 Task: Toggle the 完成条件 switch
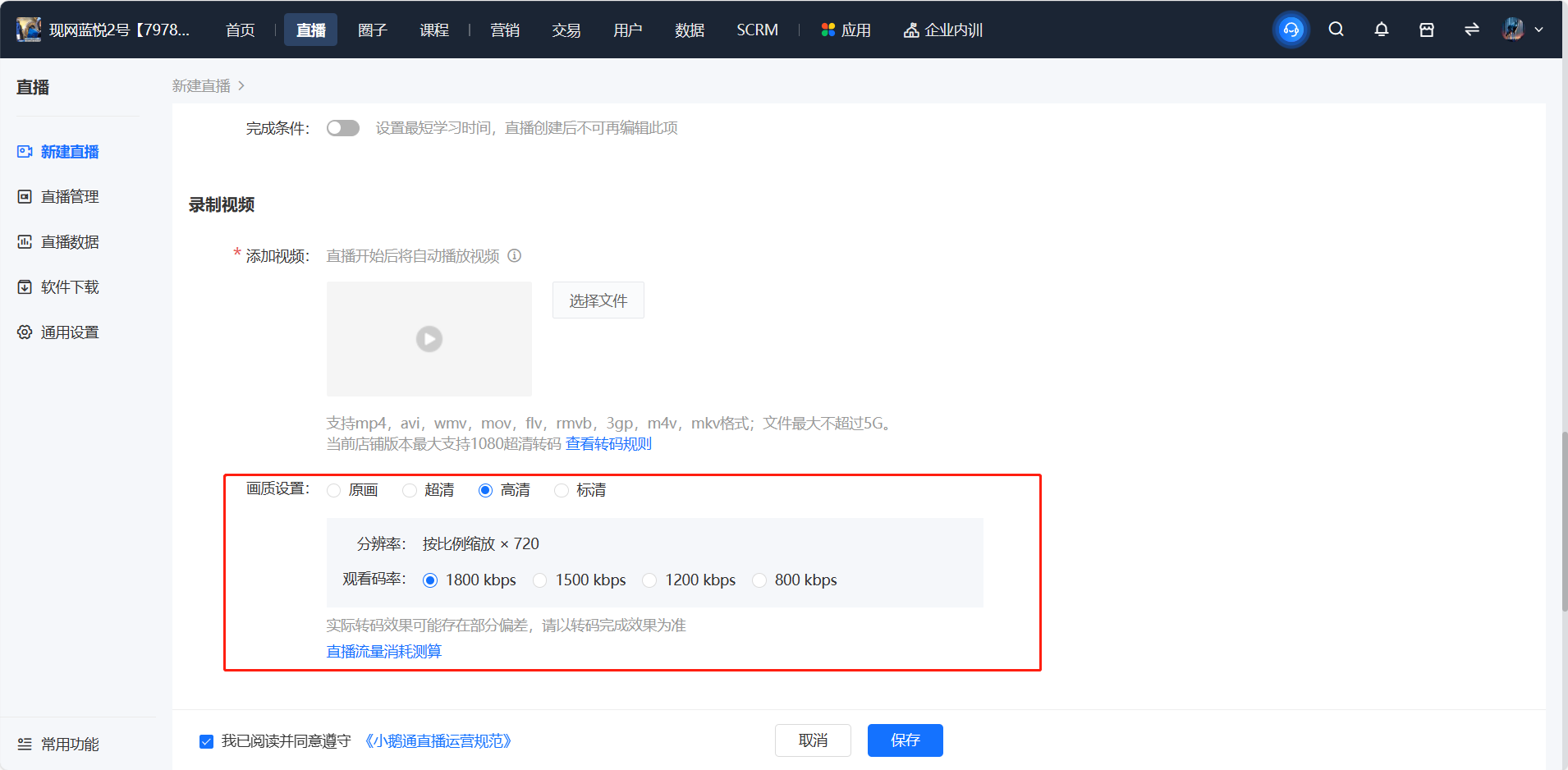coord(343,128)
